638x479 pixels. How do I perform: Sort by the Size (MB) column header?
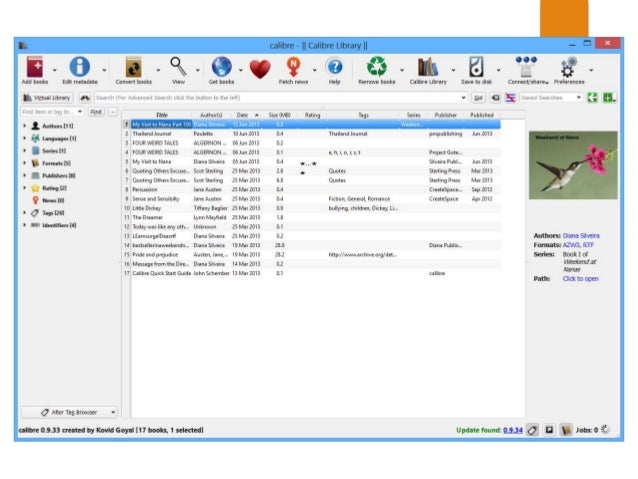tap(280, 115)
